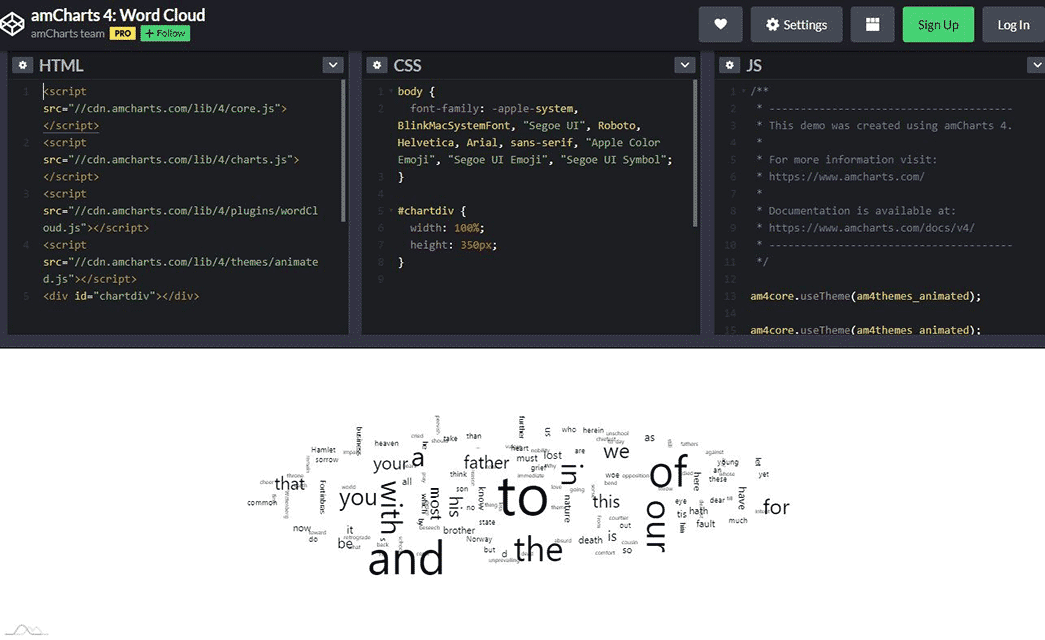The width and height of the screenshot is (1045, 640).
Task: Click the word 'to' in the cloud
Action: pos(522,498)
